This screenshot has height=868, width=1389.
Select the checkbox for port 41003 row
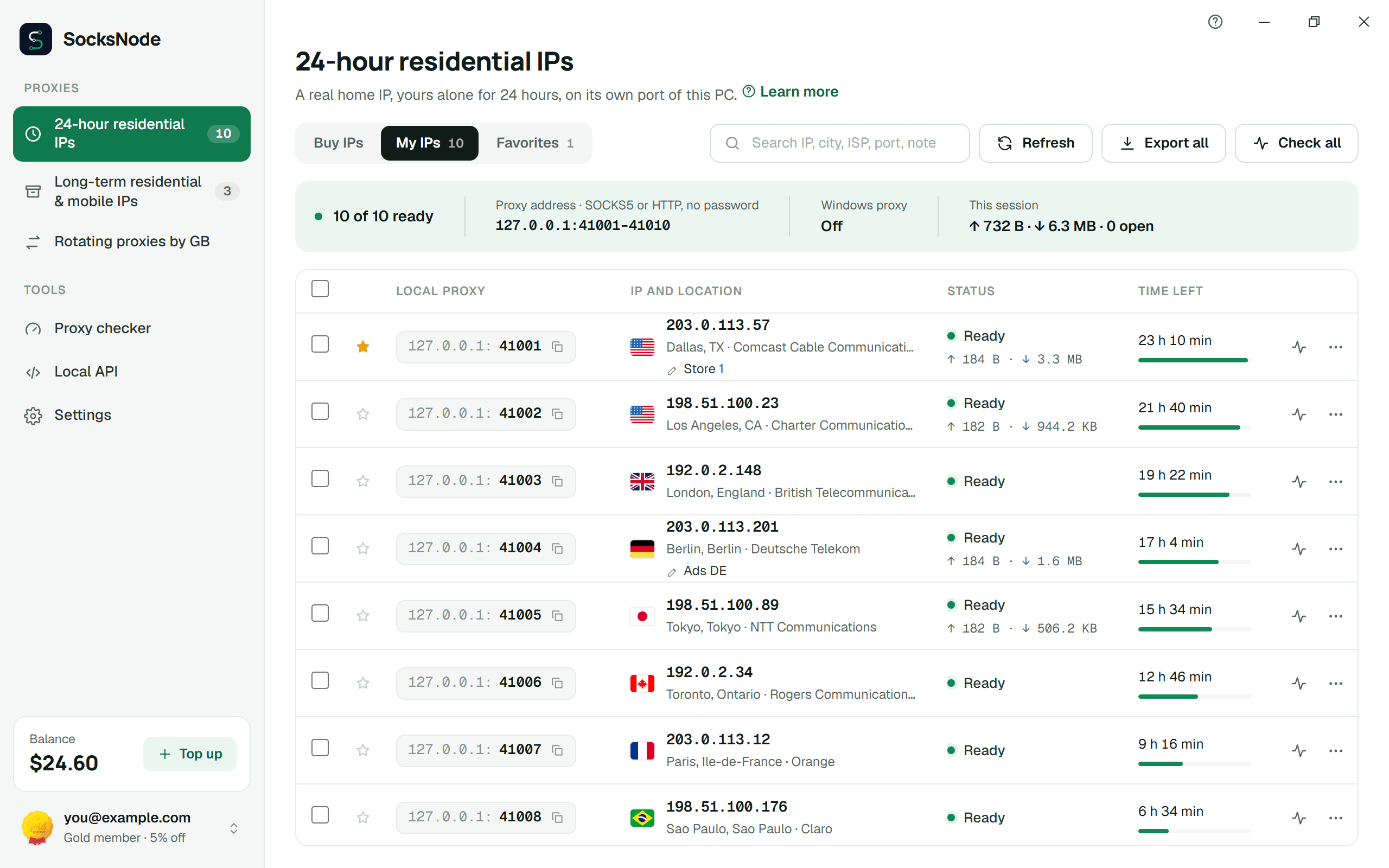(320, 479)
